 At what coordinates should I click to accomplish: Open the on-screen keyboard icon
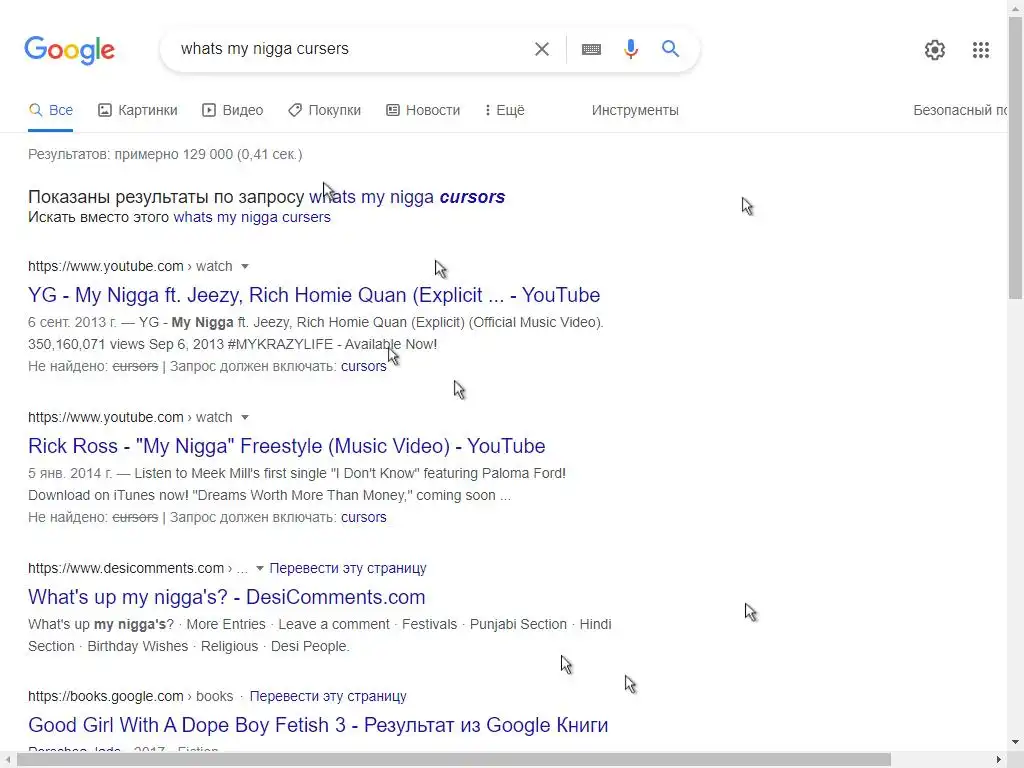tap(591, 49)
